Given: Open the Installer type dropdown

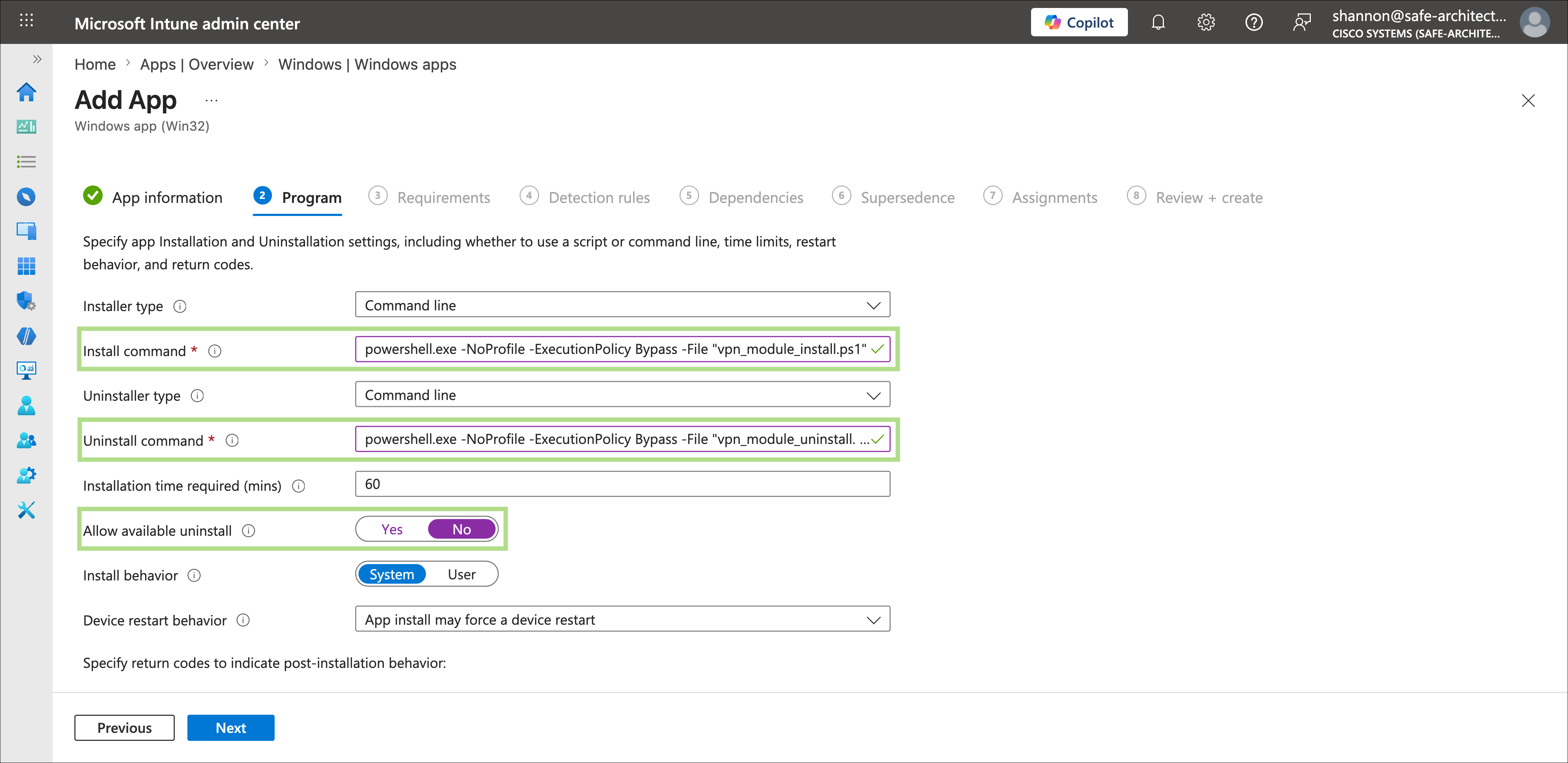Looking at the screenshot, I should [622, 305].
